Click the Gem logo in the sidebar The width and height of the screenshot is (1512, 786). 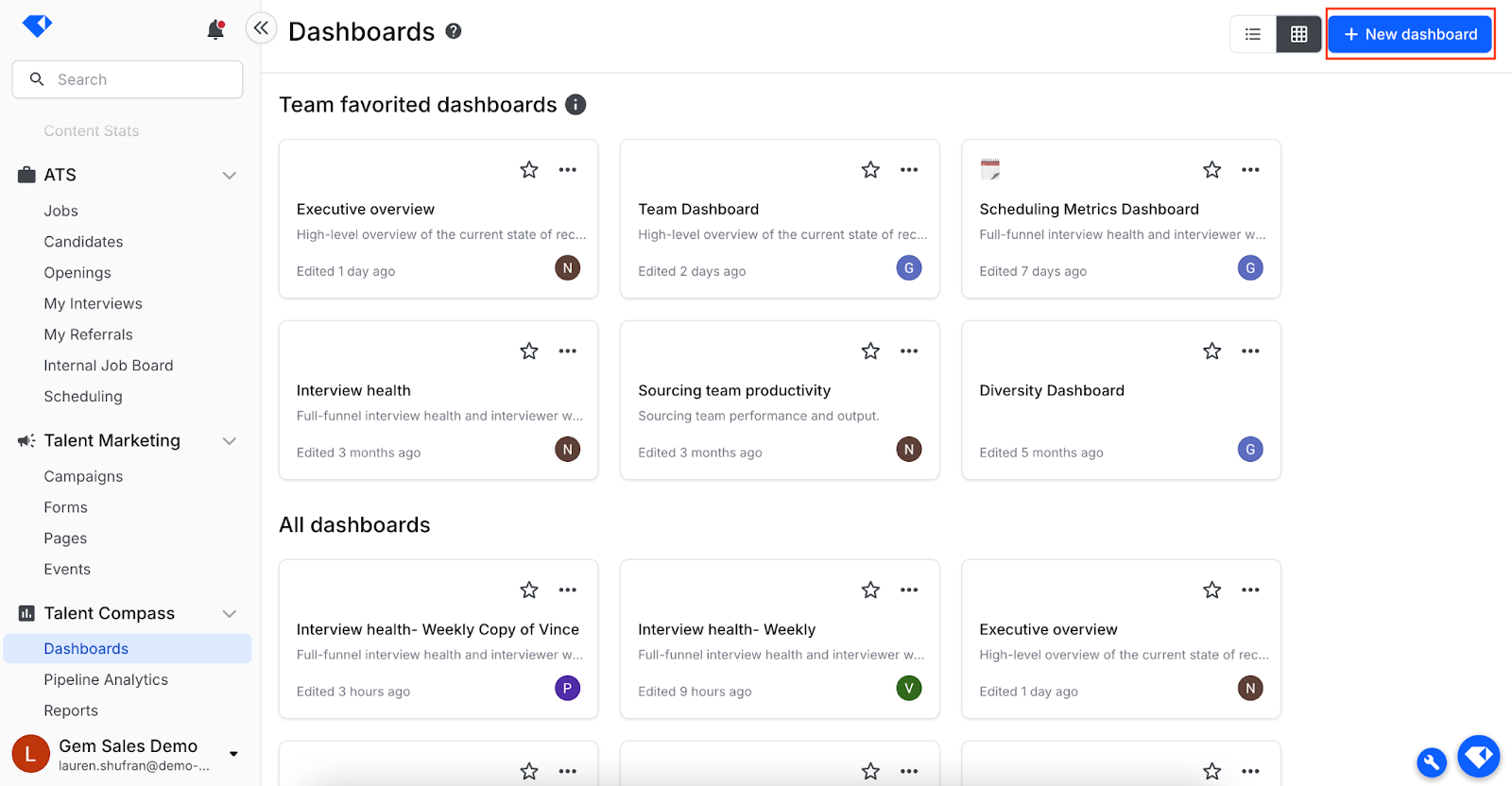click(37, 26)
